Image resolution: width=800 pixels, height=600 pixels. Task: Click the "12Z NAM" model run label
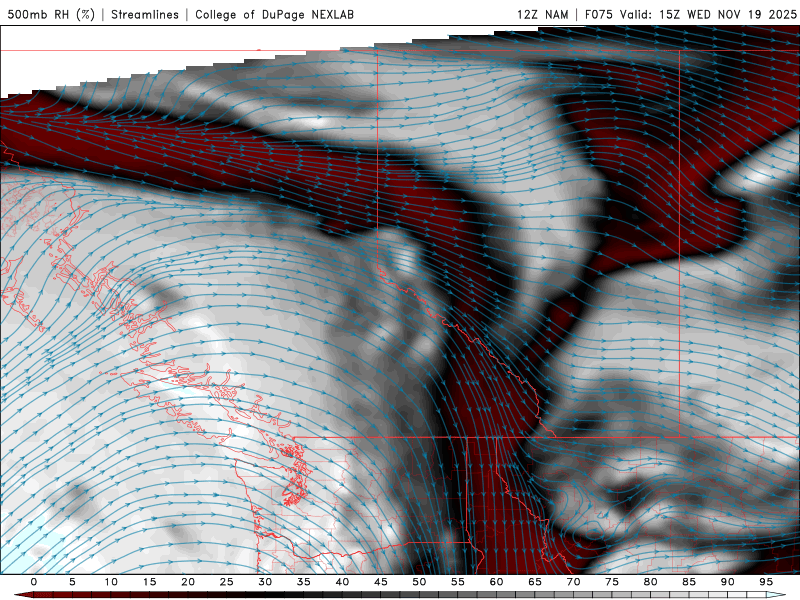pos(542,14)
